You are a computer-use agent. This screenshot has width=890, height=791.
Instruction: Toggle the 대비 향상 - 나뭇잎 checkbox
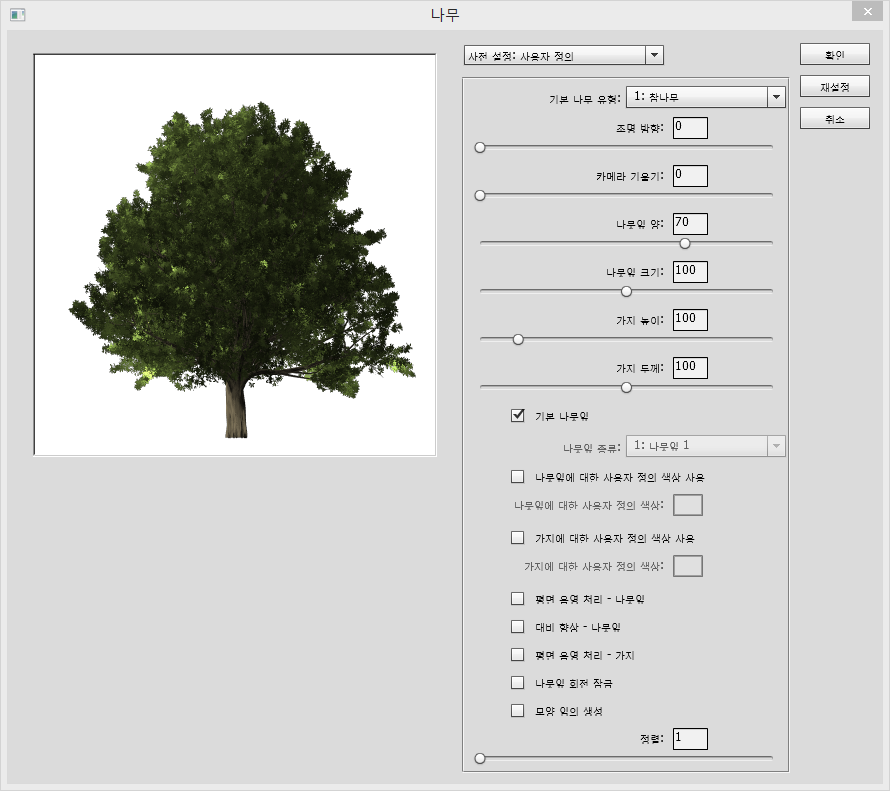click(518, 627)
